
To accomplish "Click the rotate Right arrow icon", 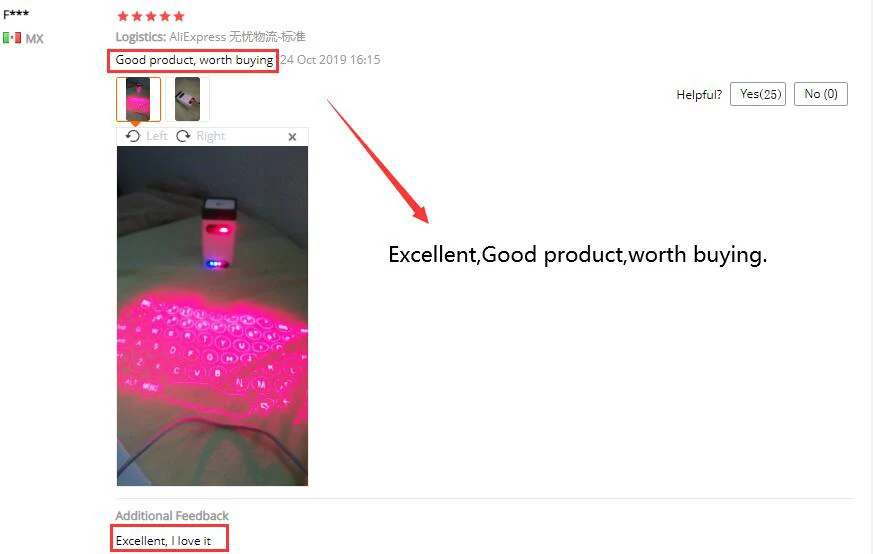I will click(x=183, y=136).
